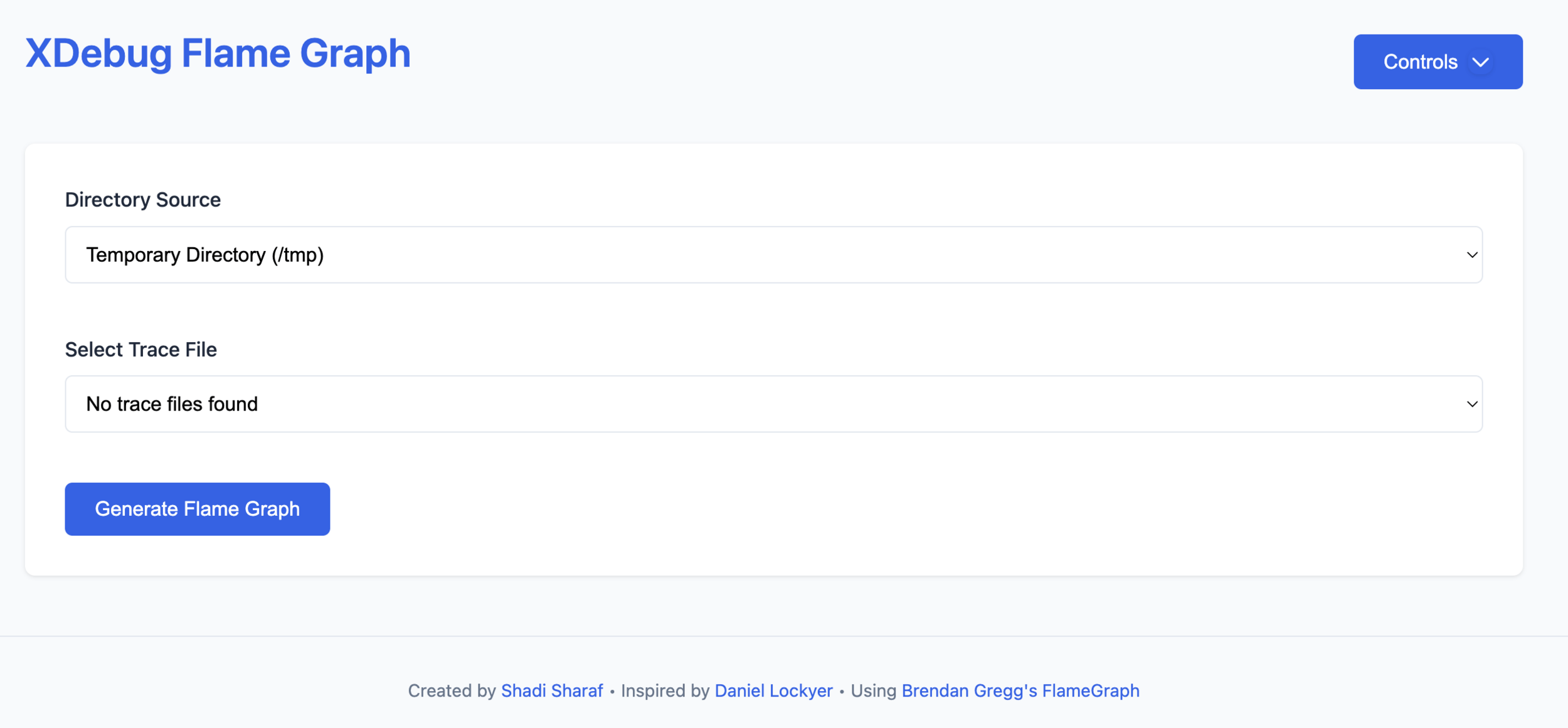Click the Directory Source dropdown arrow
The image size is (1568, 728).
click(x=1471, y=255)
